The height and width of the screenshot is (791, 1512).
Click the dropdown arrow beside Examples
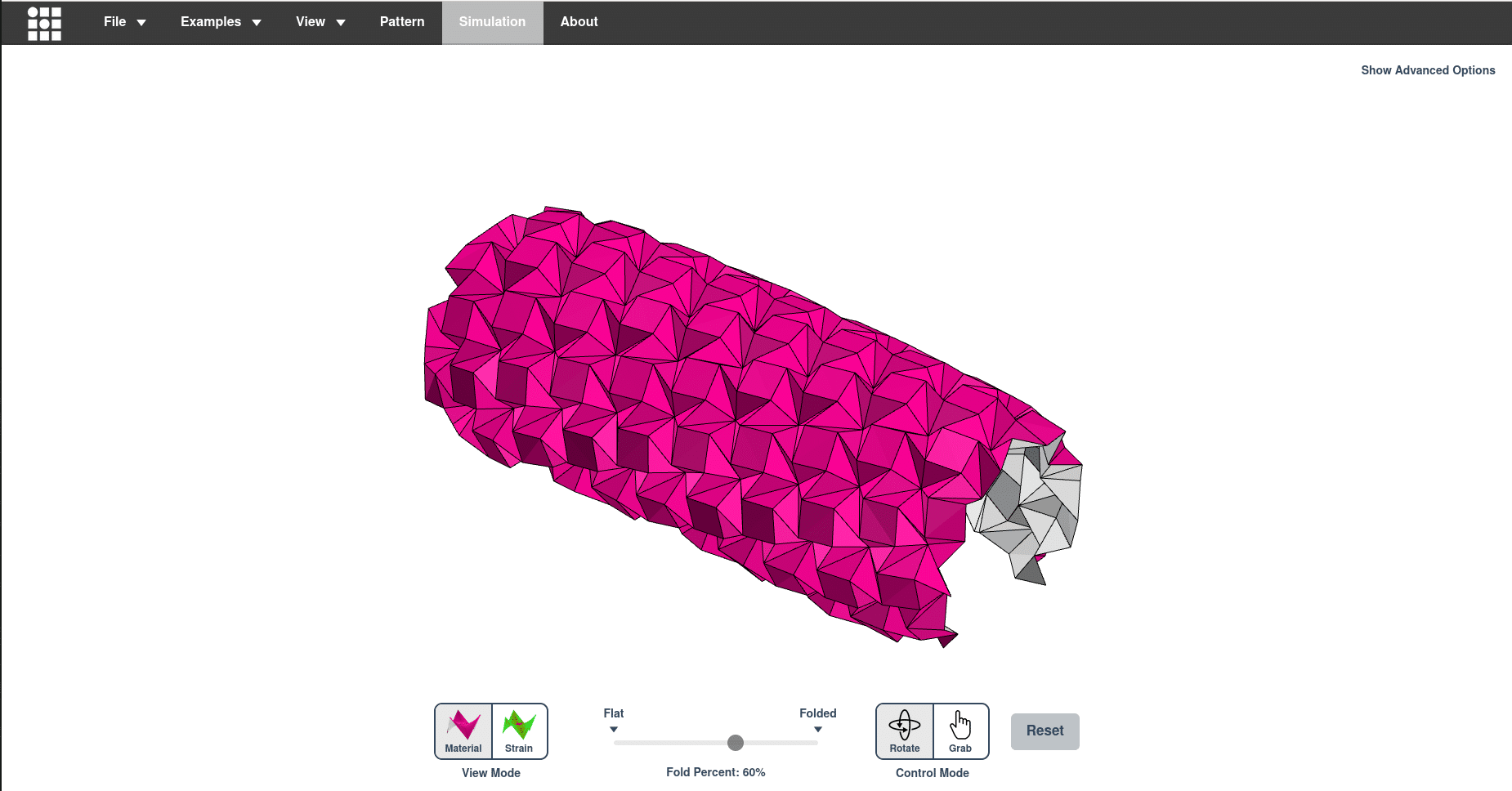click(x=257, y=23)
